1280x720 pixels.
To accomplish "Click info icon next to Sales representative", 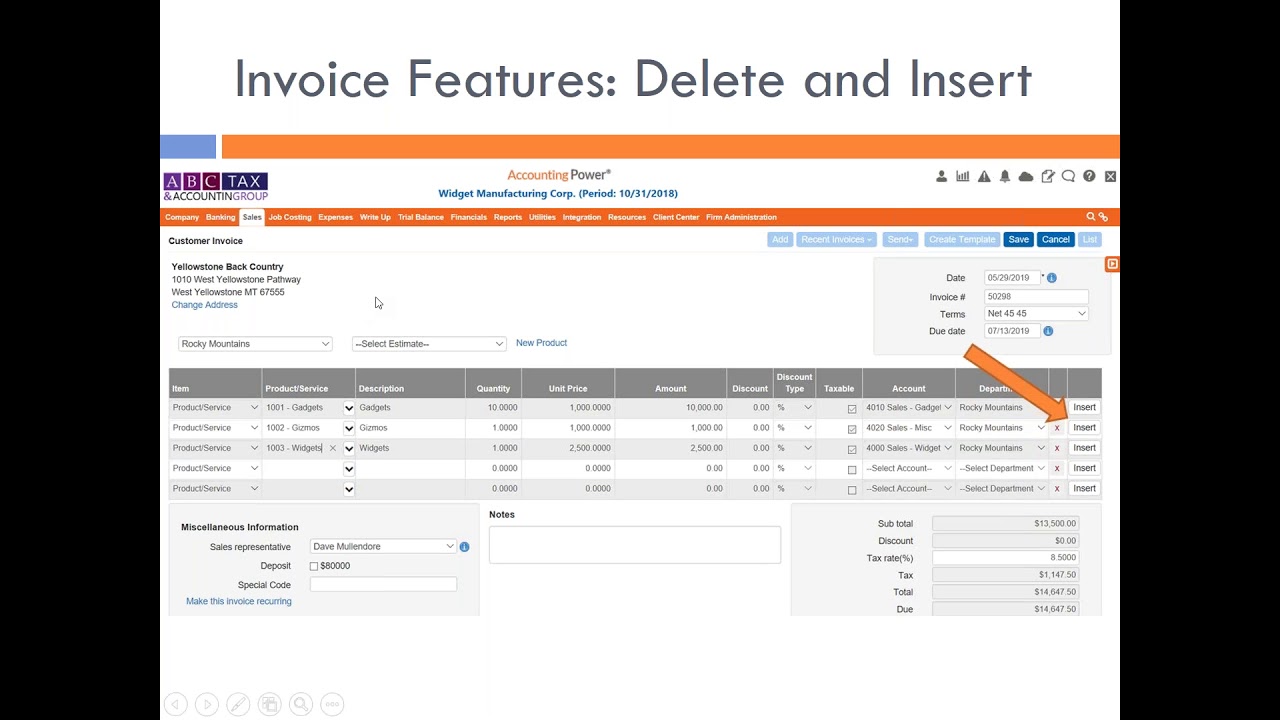I will coord(464,547).
